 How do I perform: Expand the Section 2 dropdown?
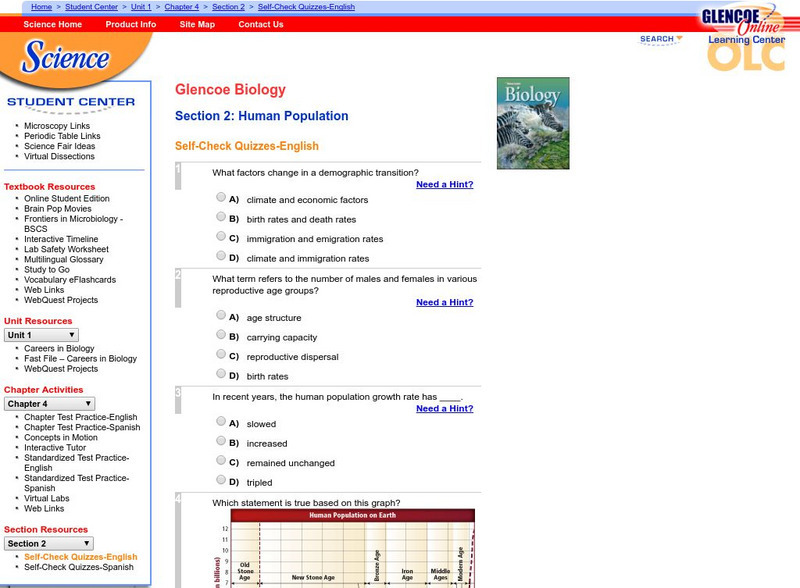tap(48, 544)
